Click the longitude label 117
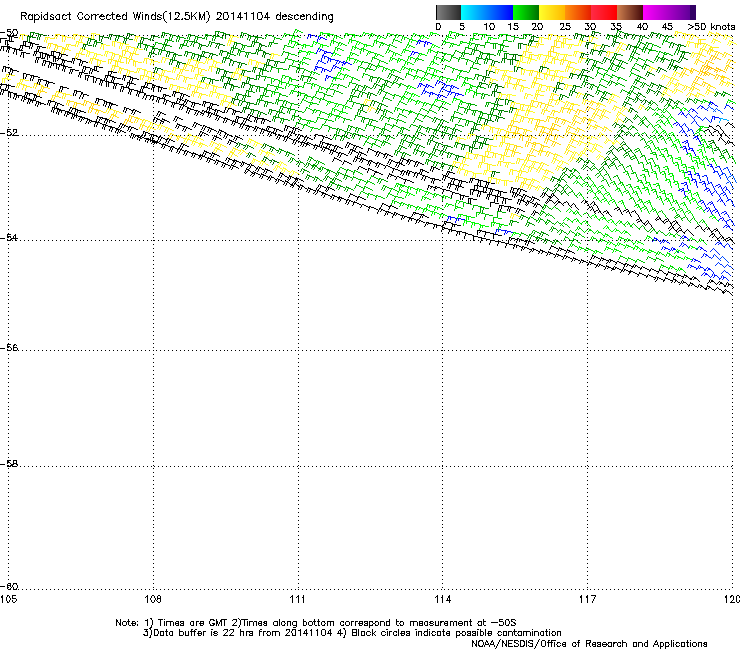 [588, 599]
